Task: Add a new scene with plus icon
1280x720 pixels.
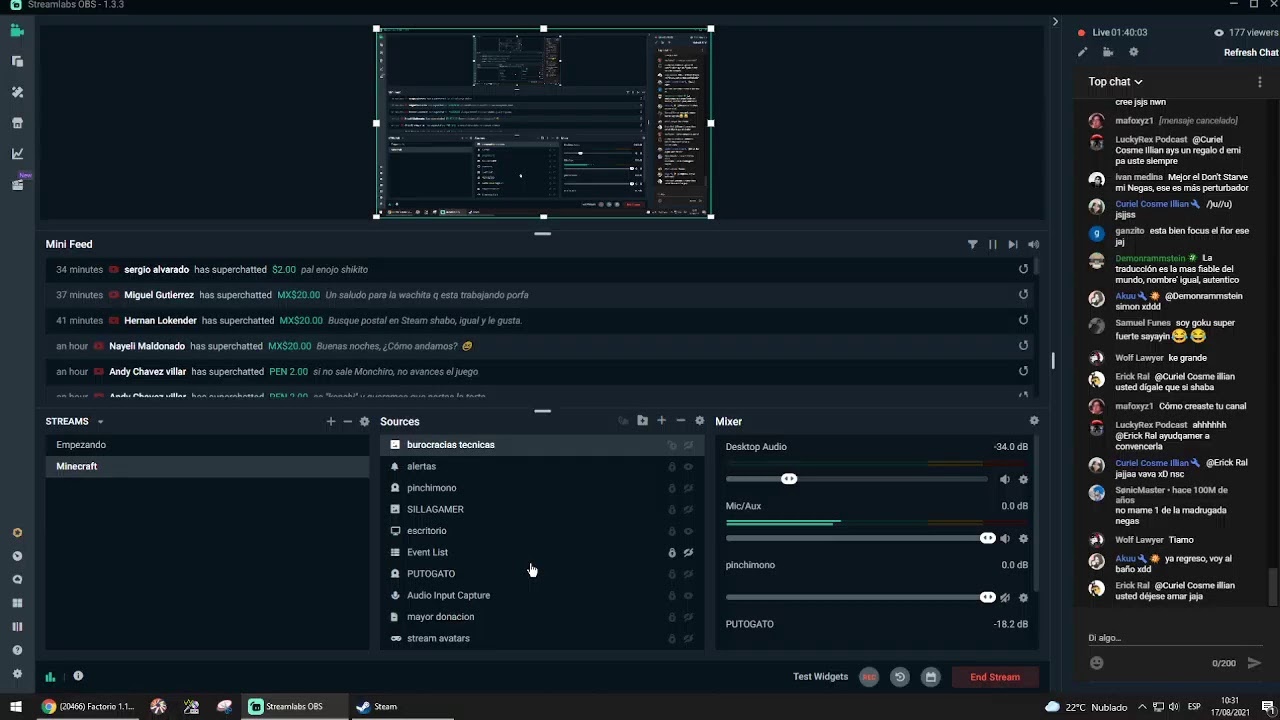Action: pyautogui.click(x=331, y=421)
